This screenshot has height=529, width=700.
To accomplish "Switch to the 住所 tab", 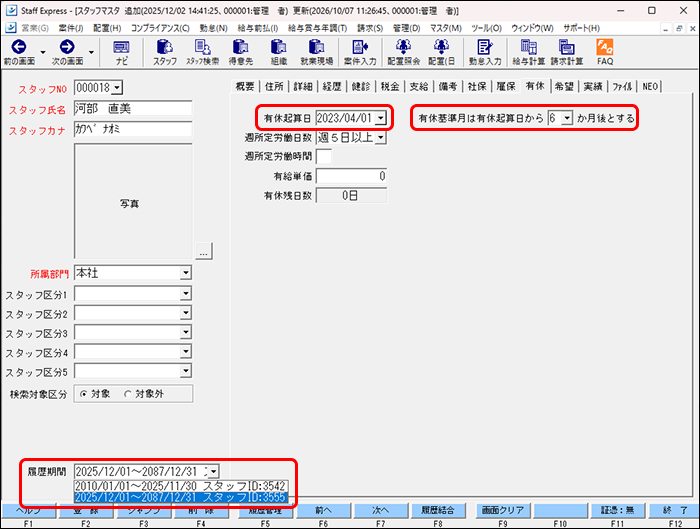I will point(274,86).
